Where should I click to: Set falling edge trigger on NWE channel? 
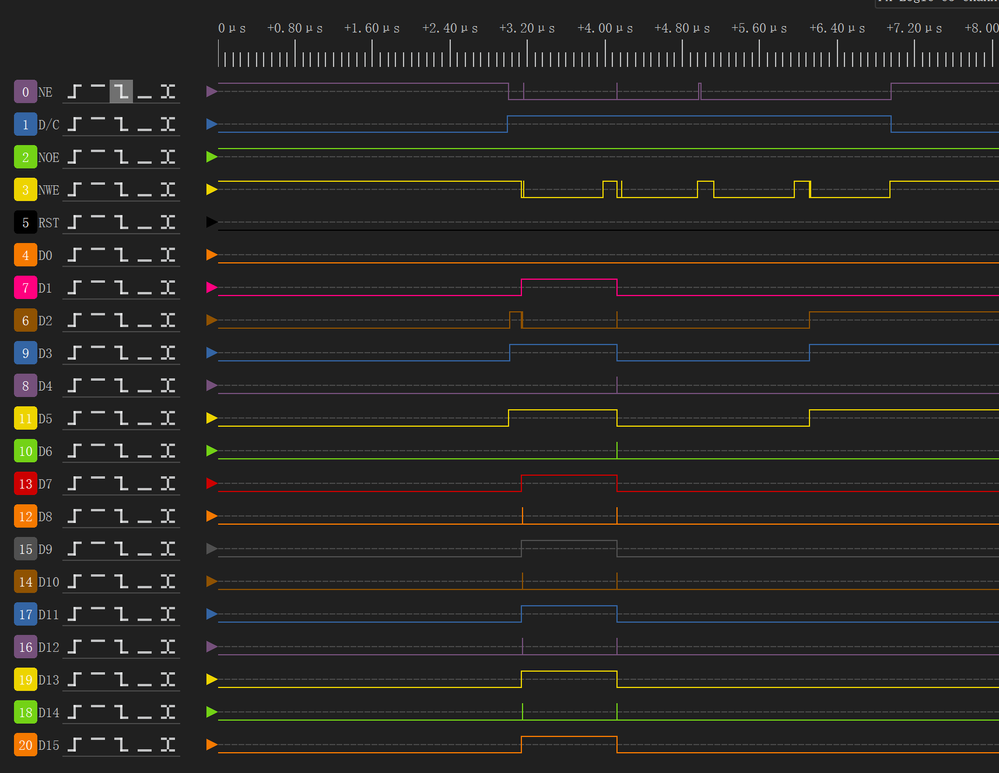pyautogui.click(x=121, y=189)
